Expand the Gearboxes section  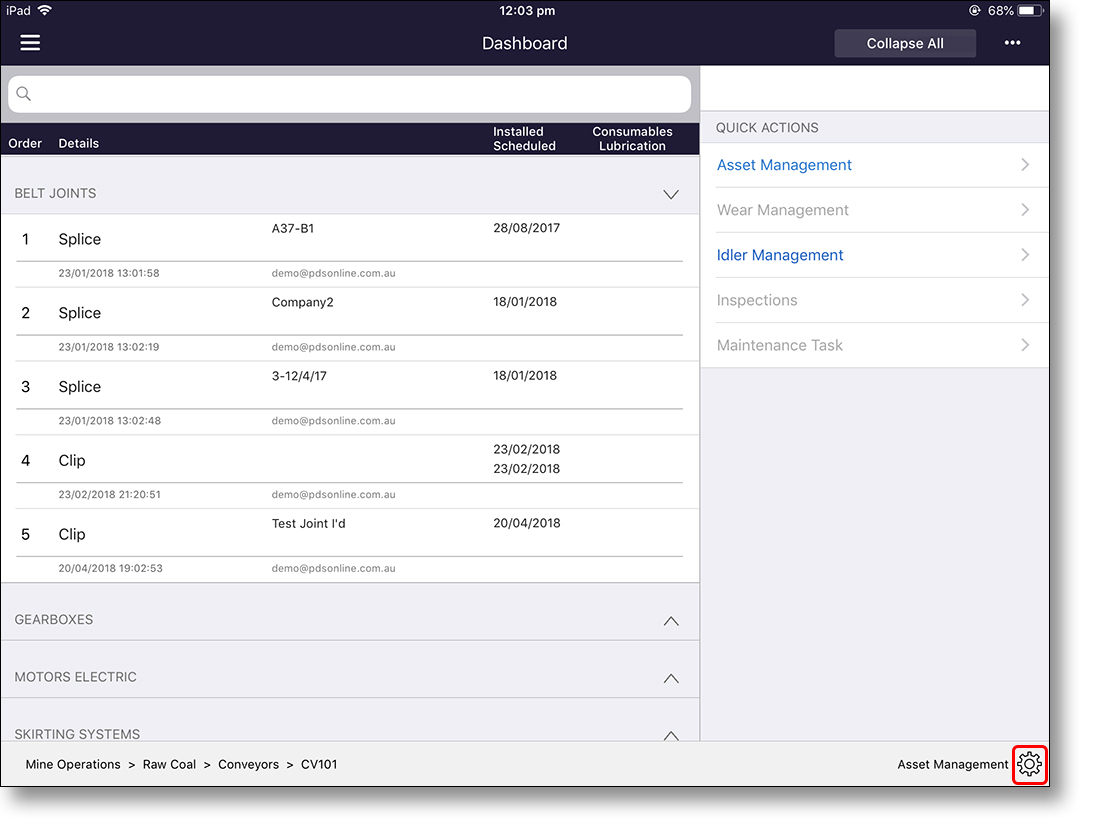point(671,621)
